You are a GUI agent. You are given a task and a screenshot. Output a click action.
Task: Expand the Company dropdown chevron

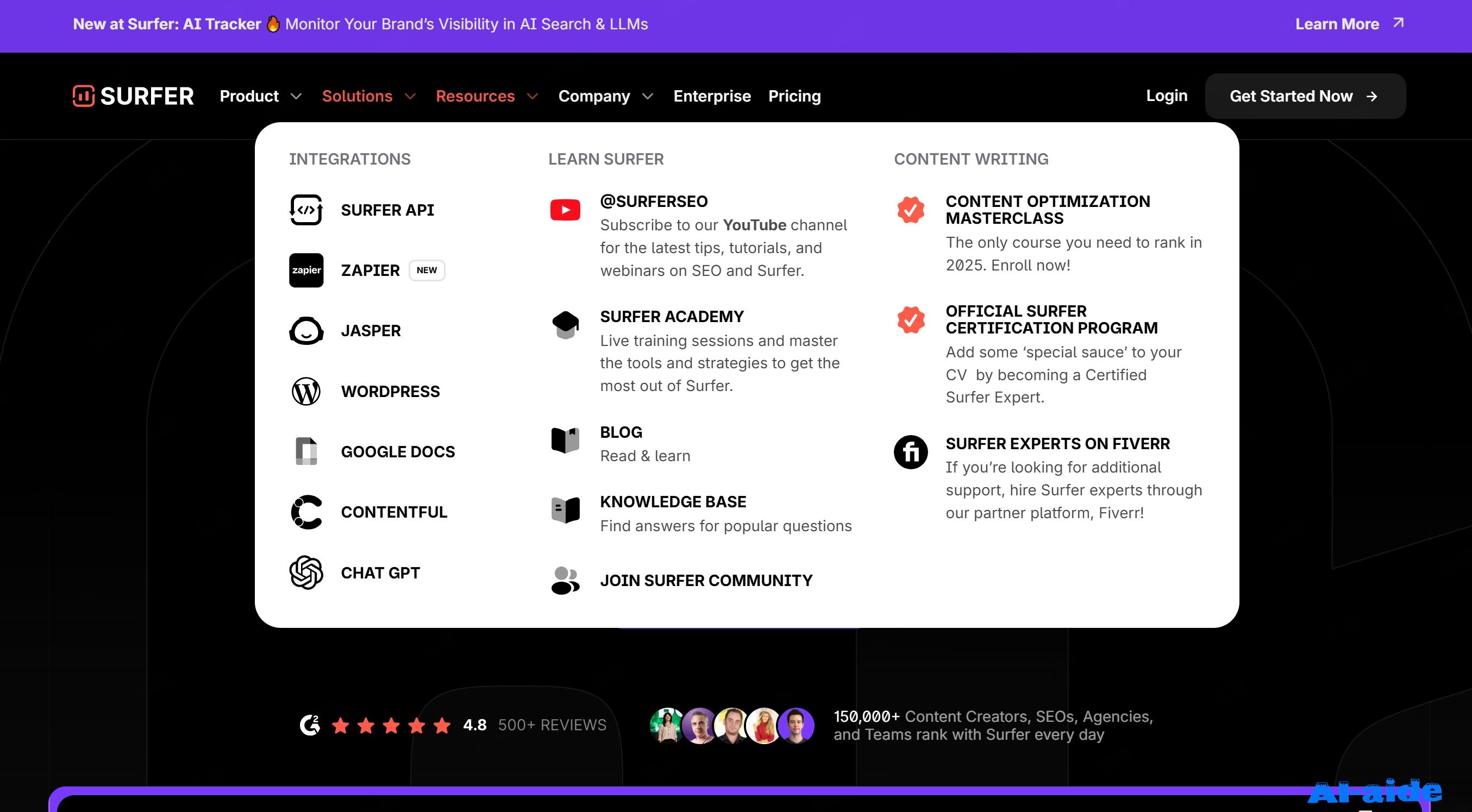(647, 97)
